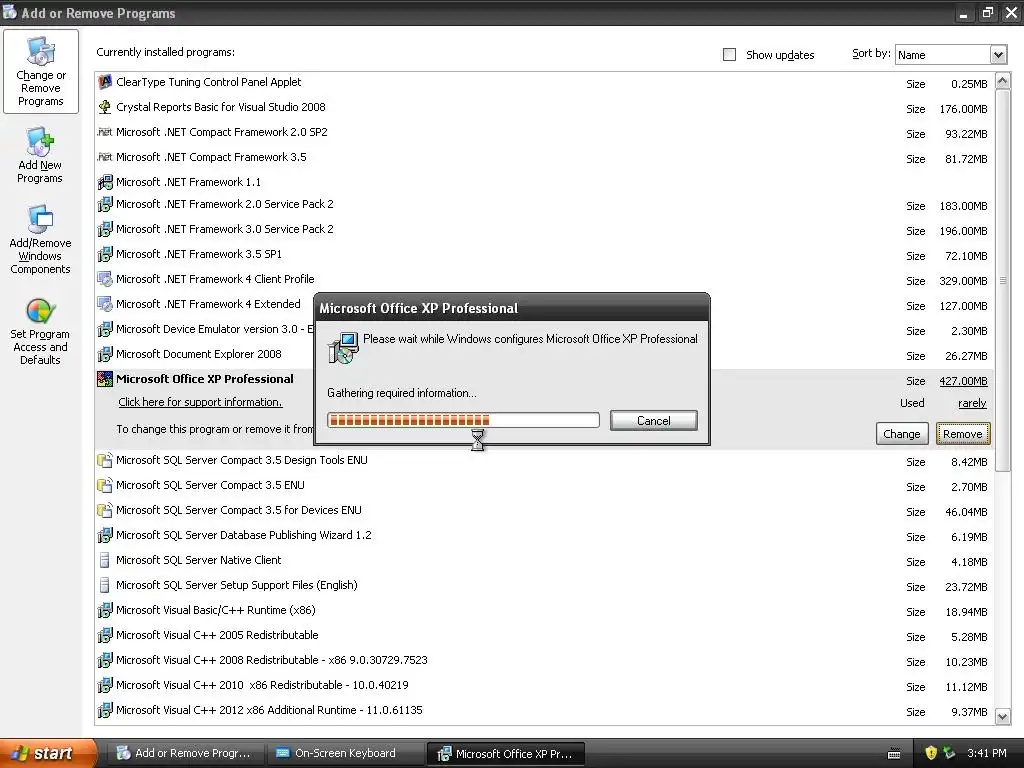Open Set Program Access and Defaults
The height and width of the screenshot is (768, 1024).
point(40,331)
